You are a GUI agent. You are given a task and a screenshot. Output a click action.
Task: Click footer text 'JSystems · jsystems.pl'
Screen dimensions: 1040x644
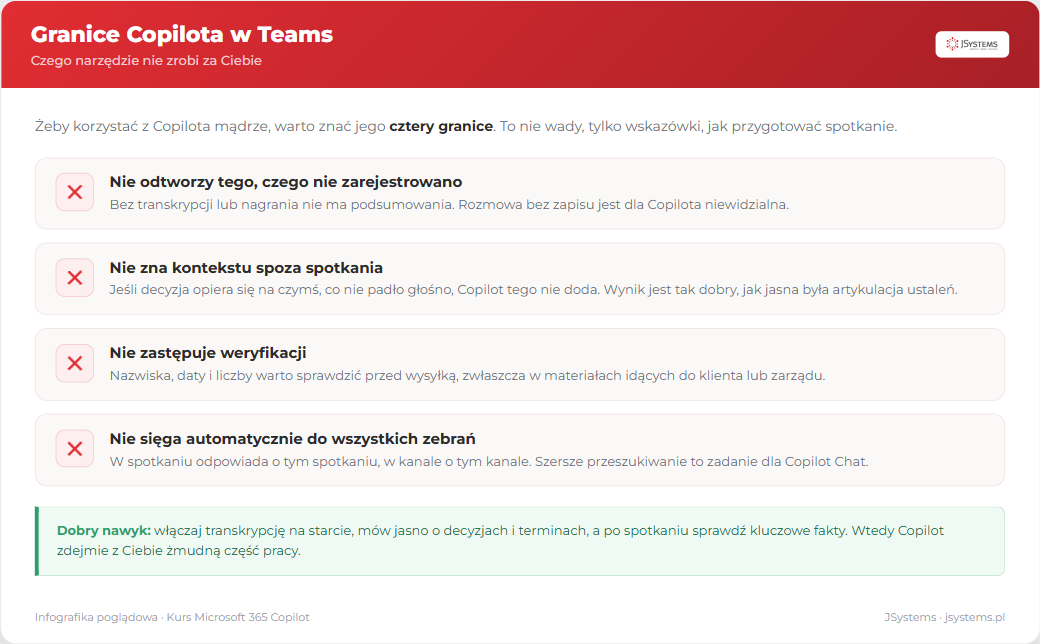pos(944,617)
